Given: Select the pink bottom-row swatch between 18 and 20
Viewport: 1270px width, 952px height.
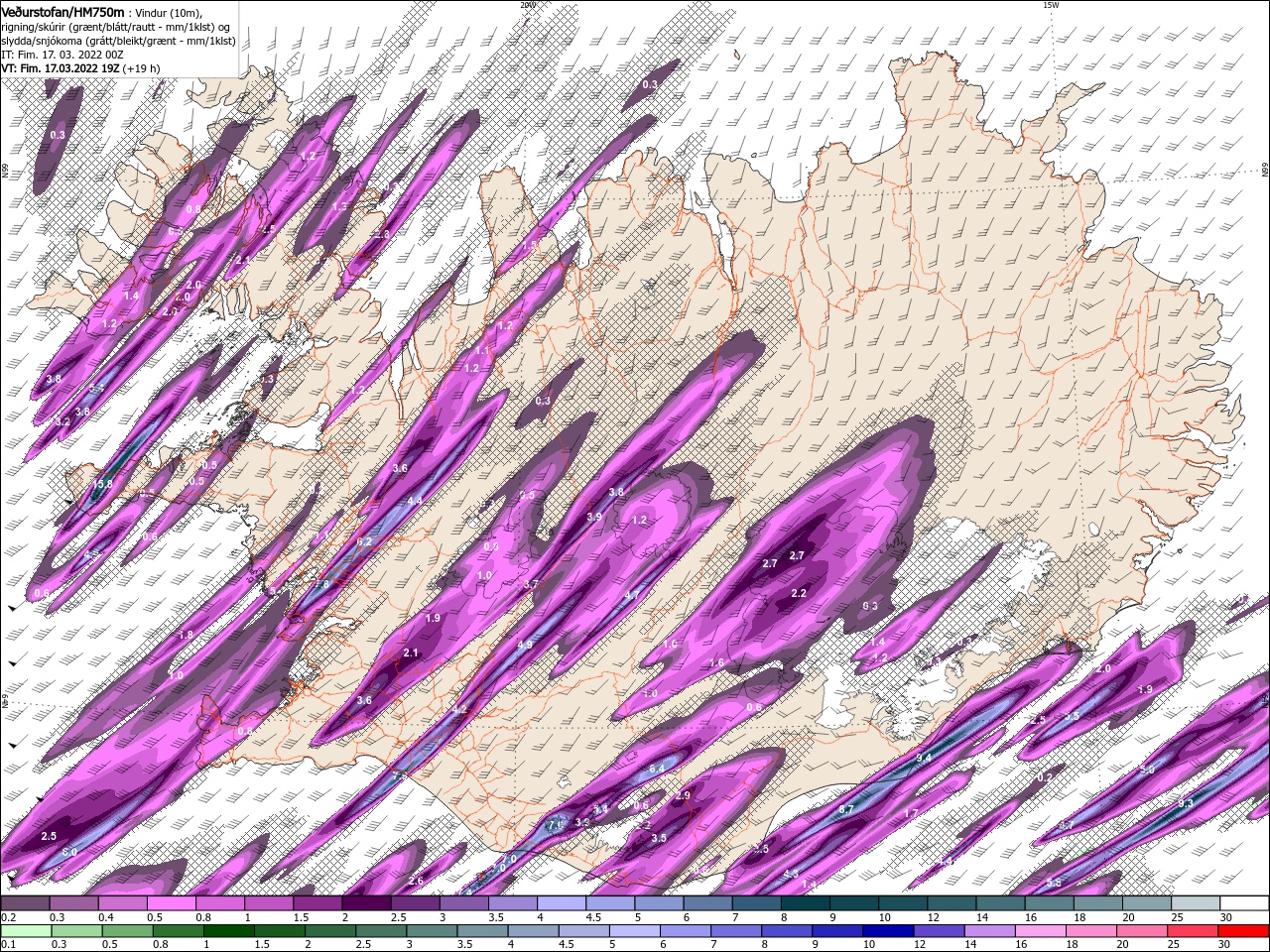Looking at the screenshot, I should point(1089,930).
